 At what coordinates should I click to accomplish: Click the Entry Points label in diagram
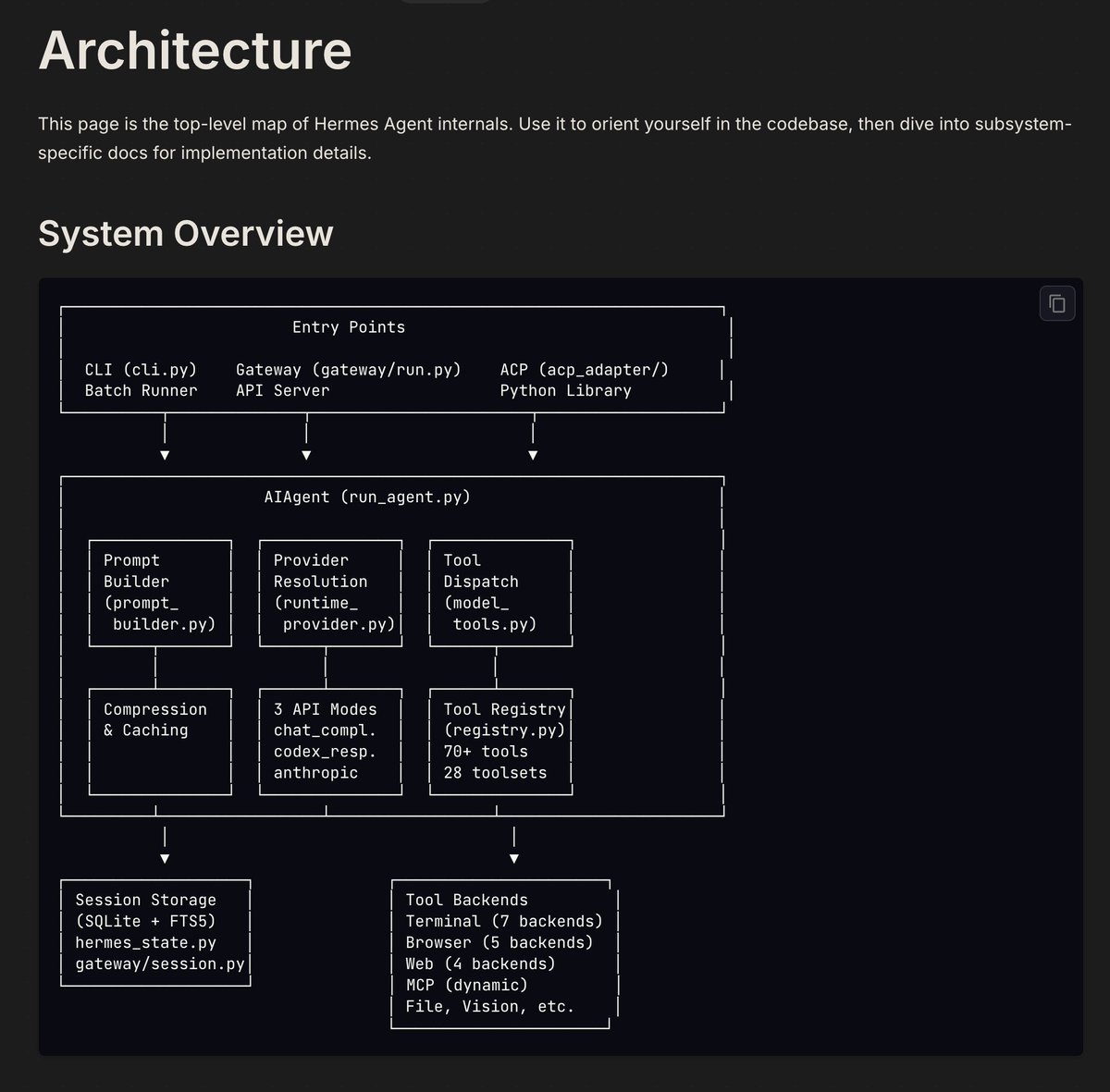click(349, 327)
